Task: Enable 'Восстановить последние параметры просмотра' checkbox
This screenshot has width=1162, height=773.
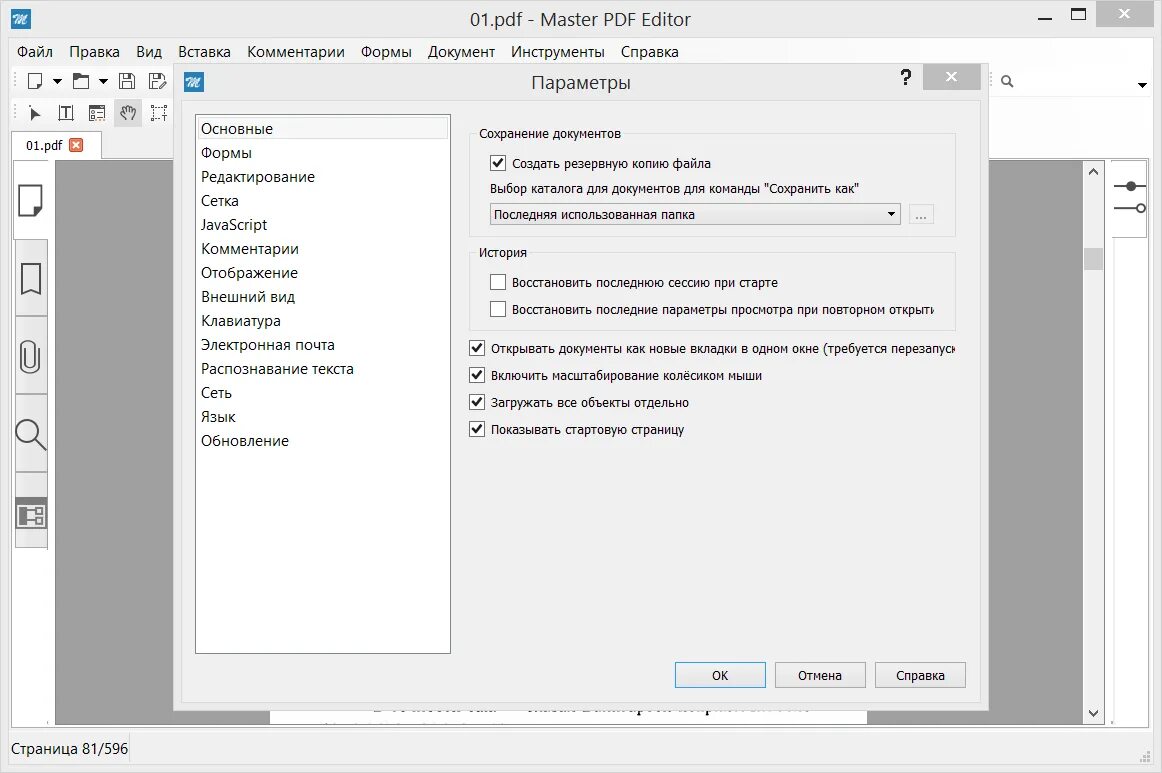Action: coord(498,309)
